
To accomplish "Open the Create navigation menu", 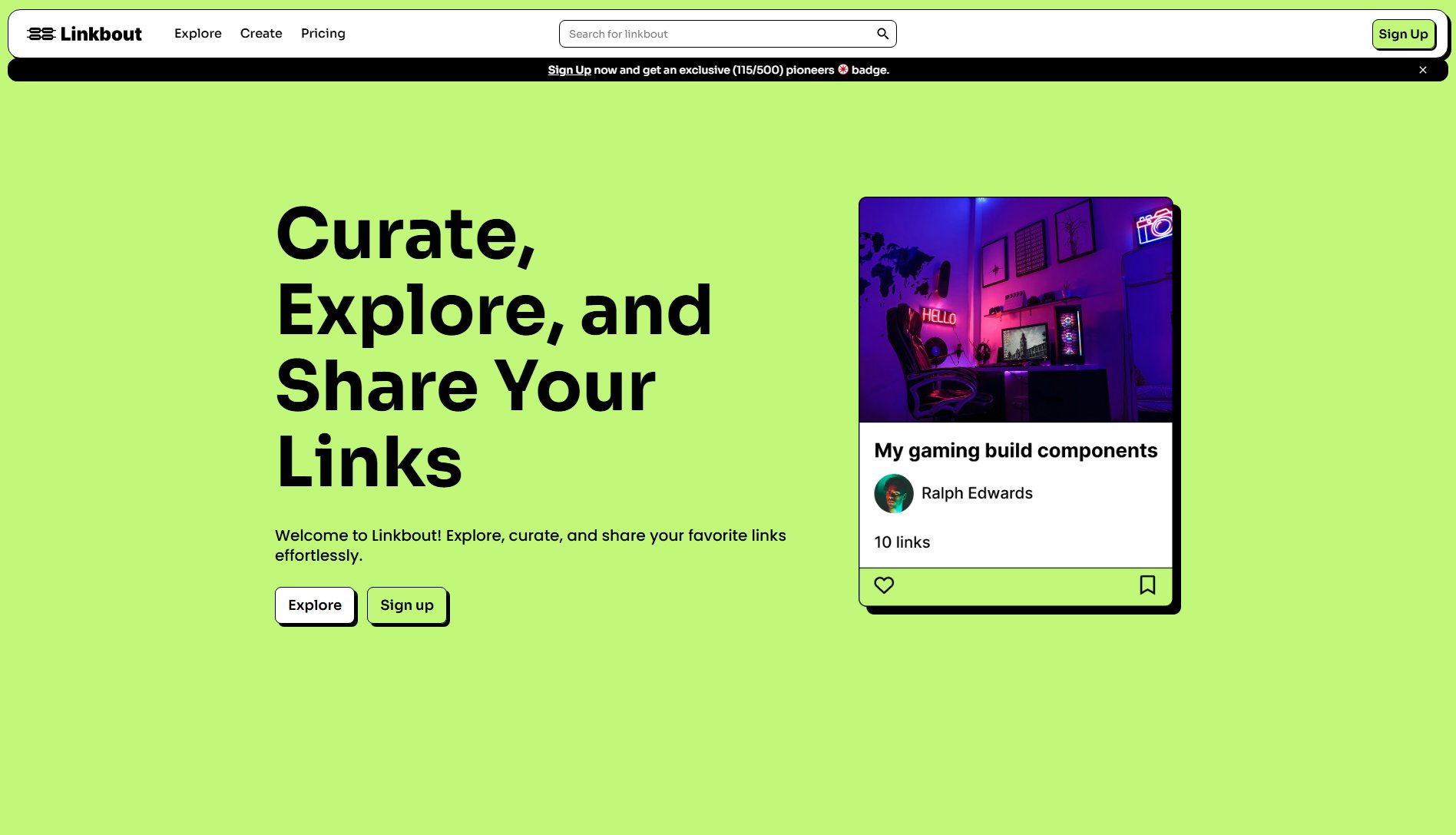I will click(x=261, y=33).
